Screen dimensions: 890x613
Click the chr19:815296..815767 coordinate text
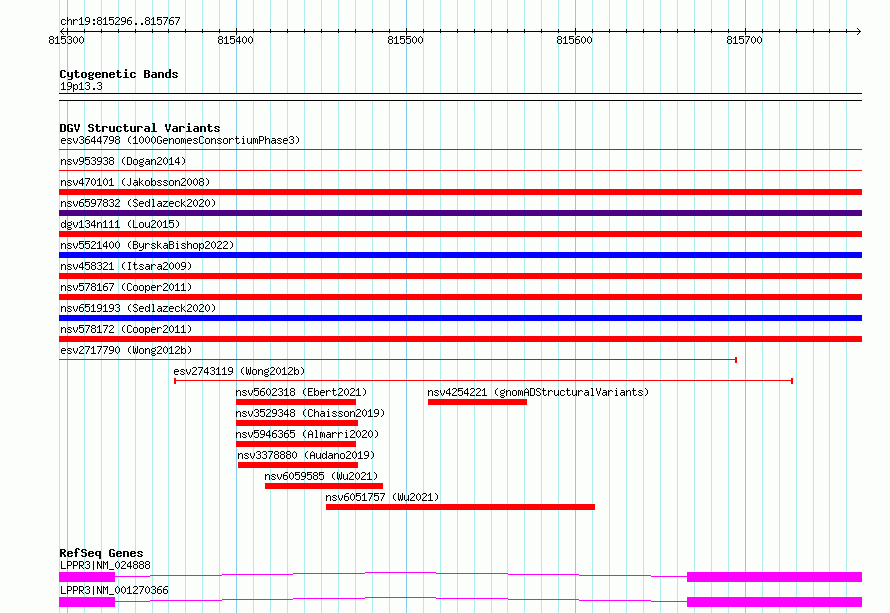click(120, 21)
